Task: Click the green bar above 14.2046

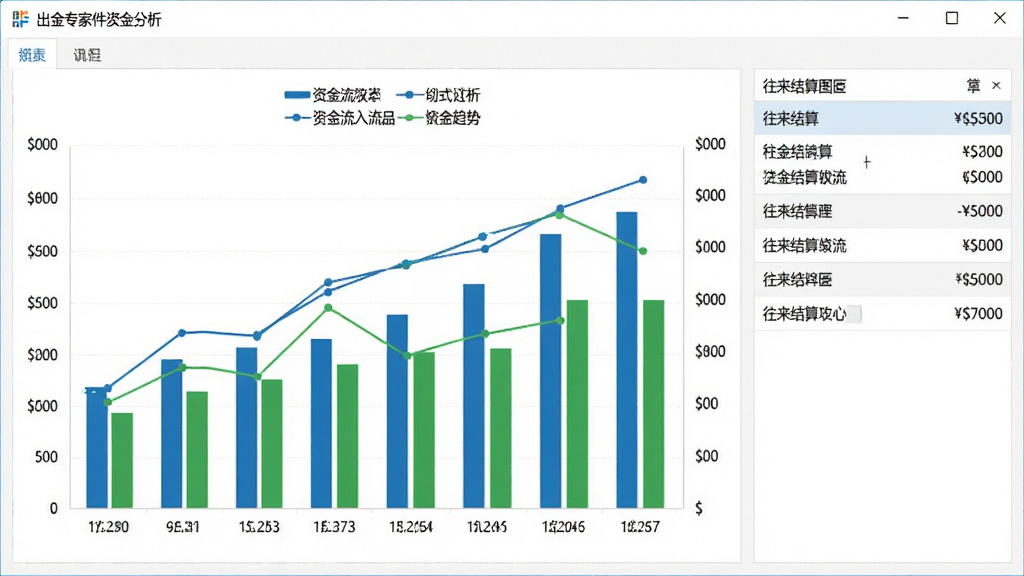Action: (x=577, y=404)
